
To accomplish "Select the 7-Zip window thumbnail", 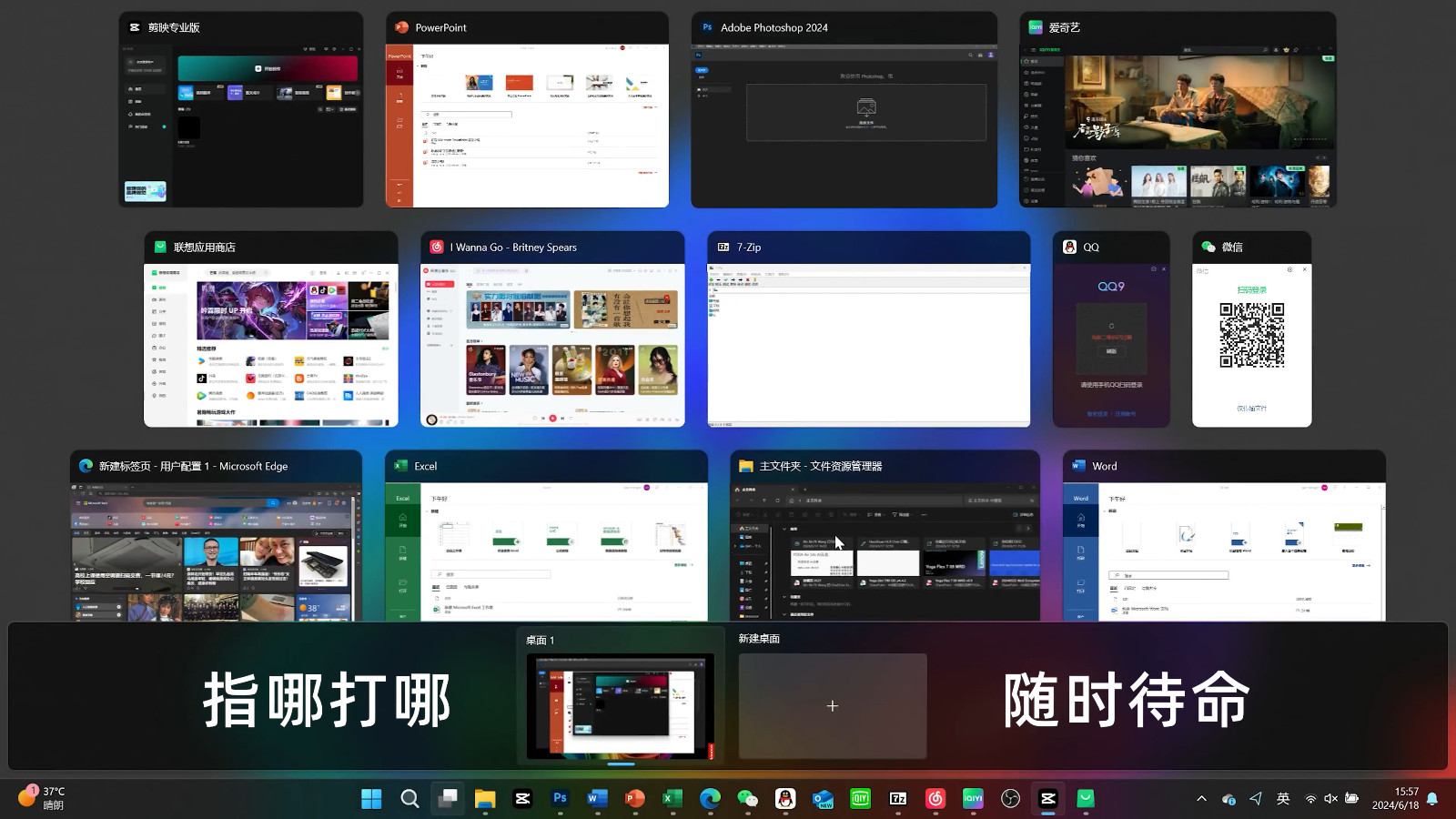I will click(x=869, y=329).
